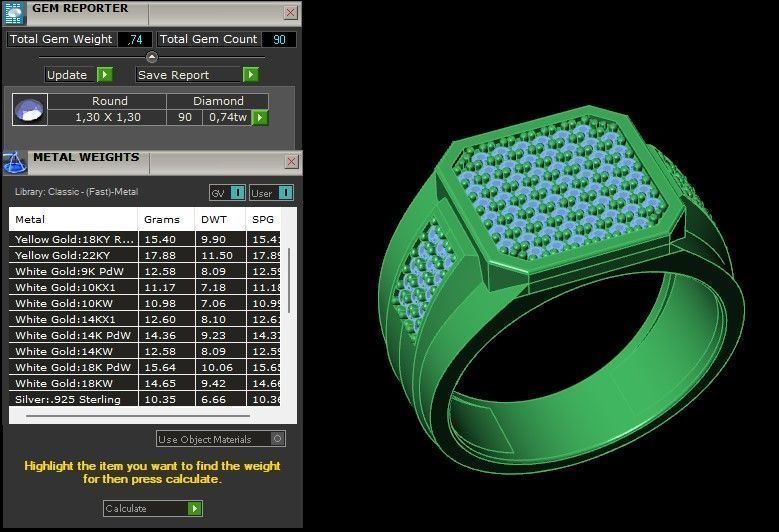This screenshot has height=532, width=779.
Task: Click the green arrow beside 0,74tw
Action: pyautogui.click(x=260, y=118)
